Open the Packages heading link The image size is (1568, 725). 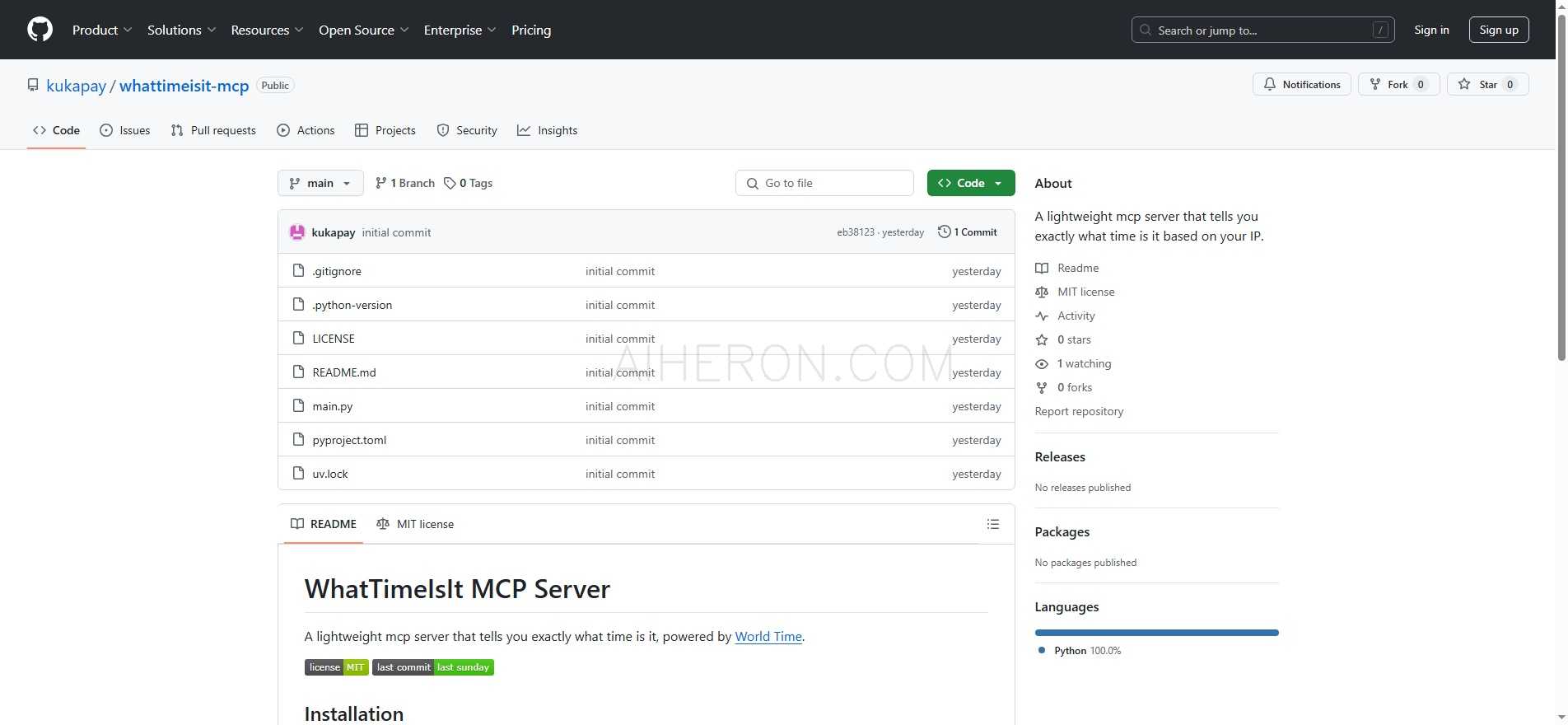(1062, 531)
